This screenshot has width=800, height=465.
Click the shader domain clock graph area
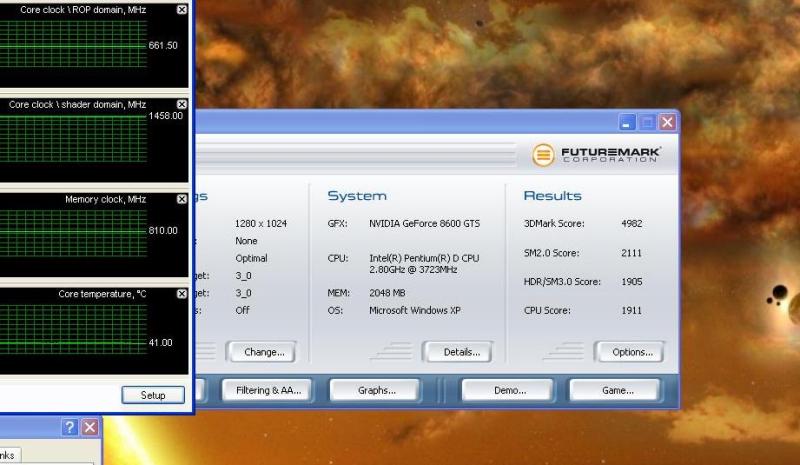click(73, 139)
